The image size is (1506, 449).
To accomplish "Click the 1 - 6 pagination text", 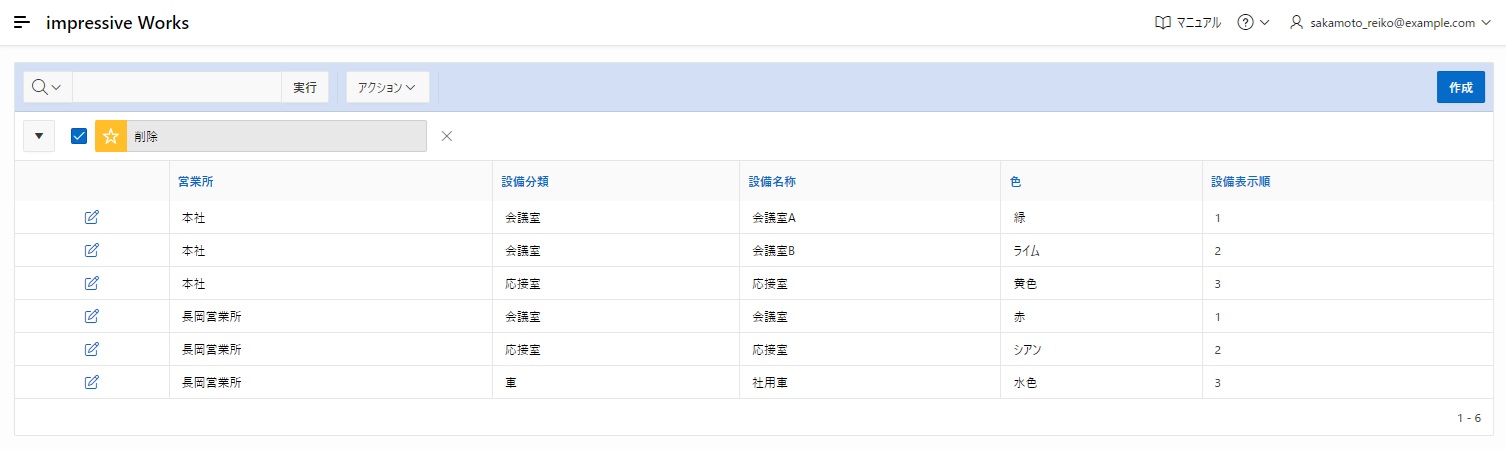I will point(1469,418).
